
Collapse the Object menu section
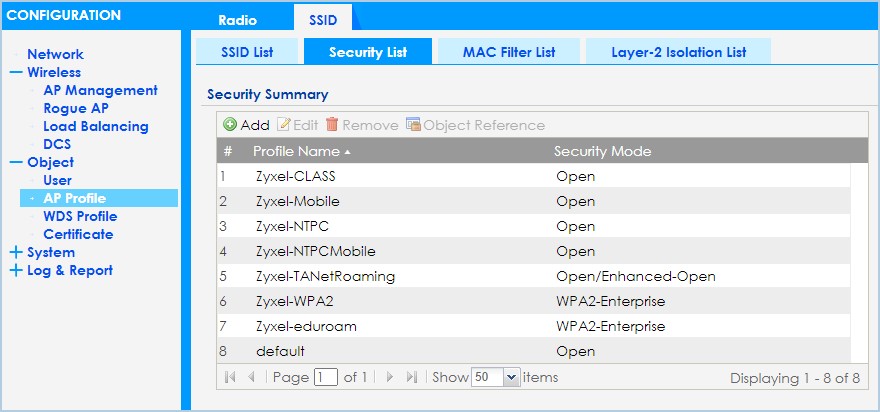16,162
